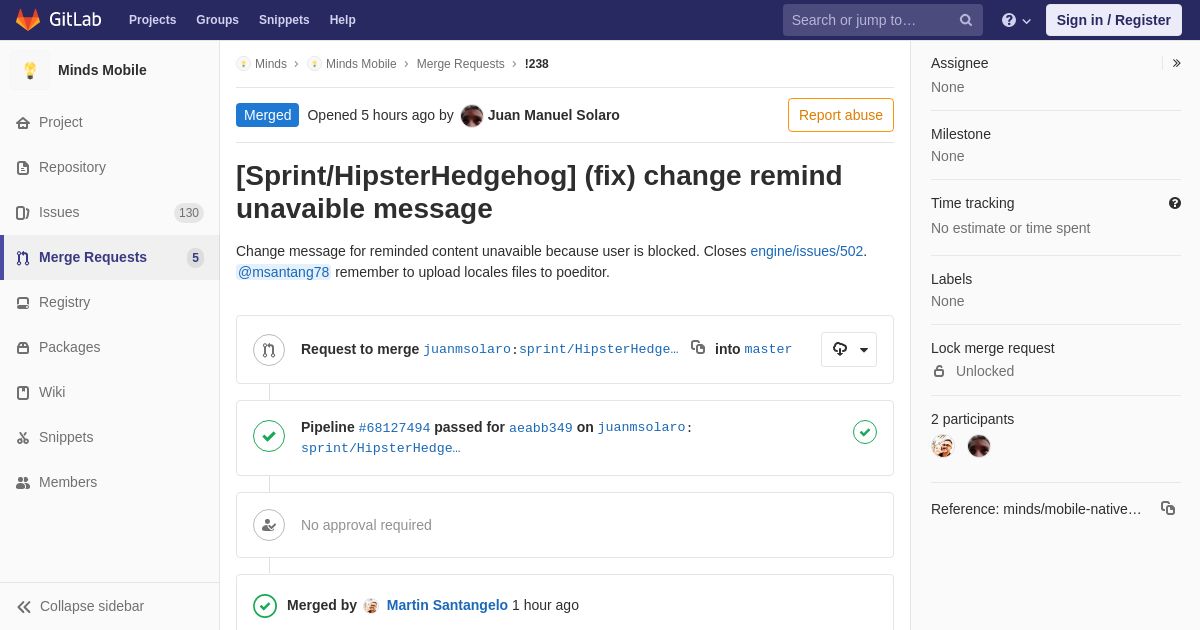Click the Repository file icon
This screenshot has height=630, width=1200.
pos(23,168)
